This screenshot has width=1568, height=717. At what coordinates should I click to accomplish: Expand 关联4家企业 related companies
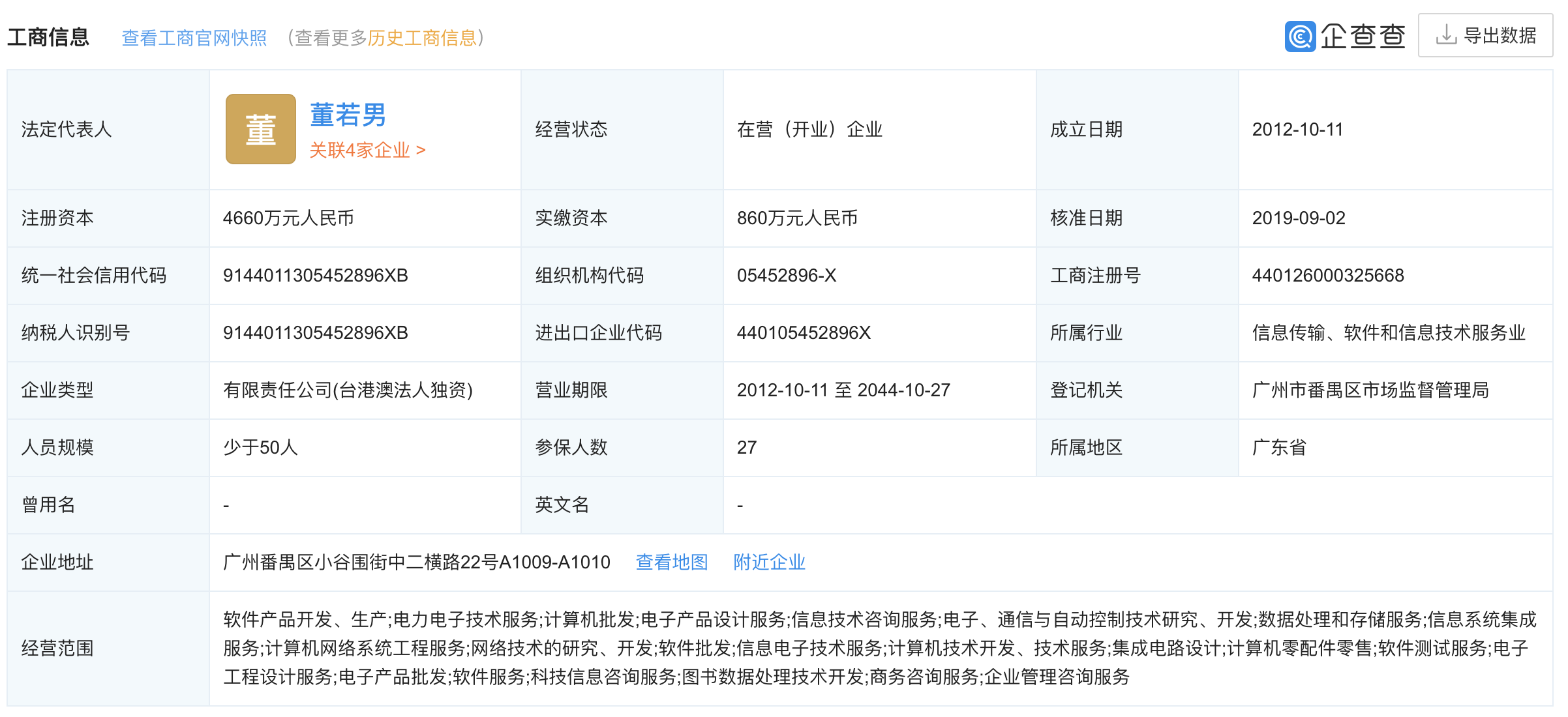[367, 151]
